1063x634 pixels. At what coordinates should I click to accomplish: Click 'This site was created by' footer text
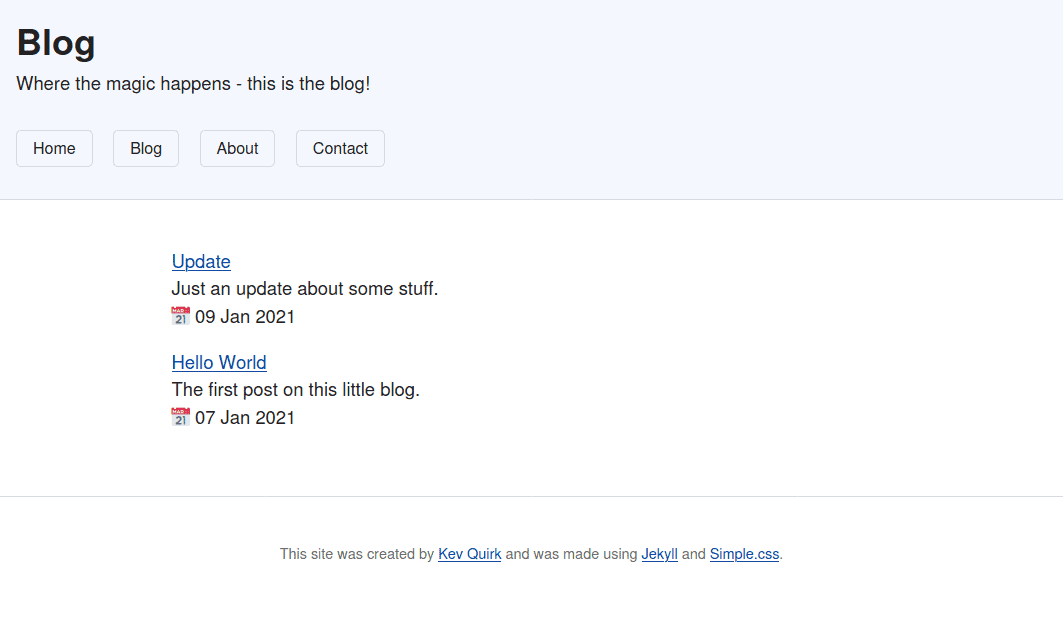coord(356,554)
